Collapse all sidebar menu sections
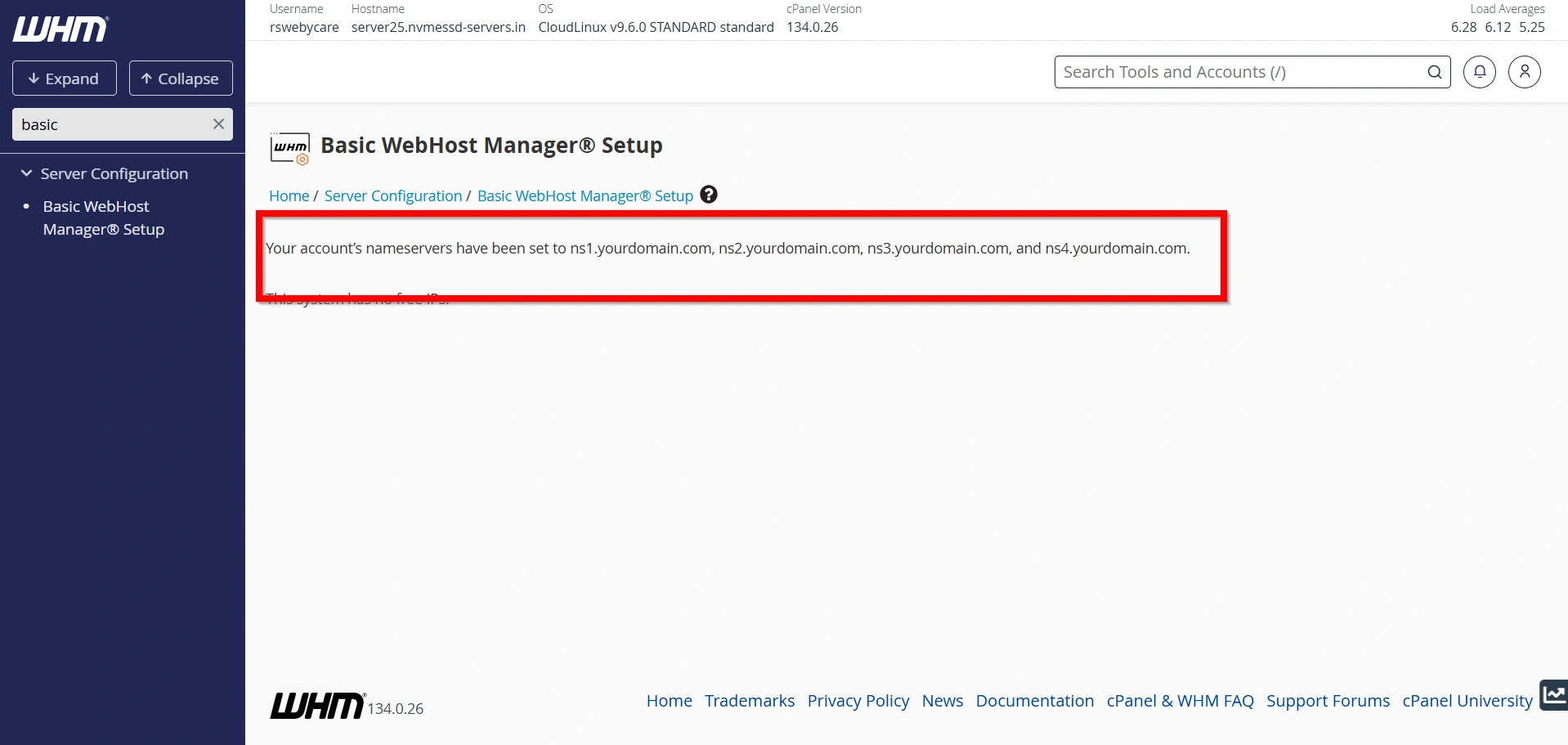The image size is (1568, 745). [x=181, y=79]
